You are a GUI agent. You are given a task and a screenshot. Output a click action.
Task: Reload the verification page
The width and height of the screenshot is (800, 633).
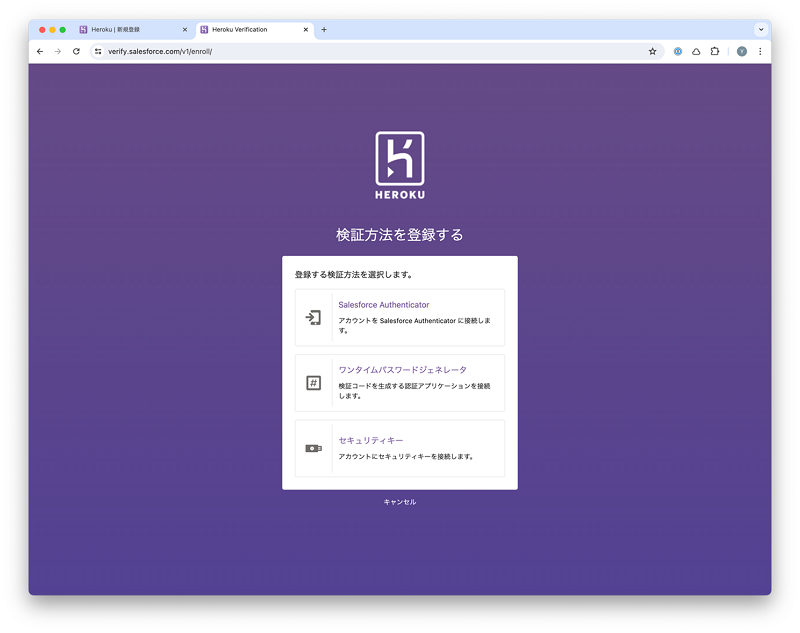pos(76,51)
